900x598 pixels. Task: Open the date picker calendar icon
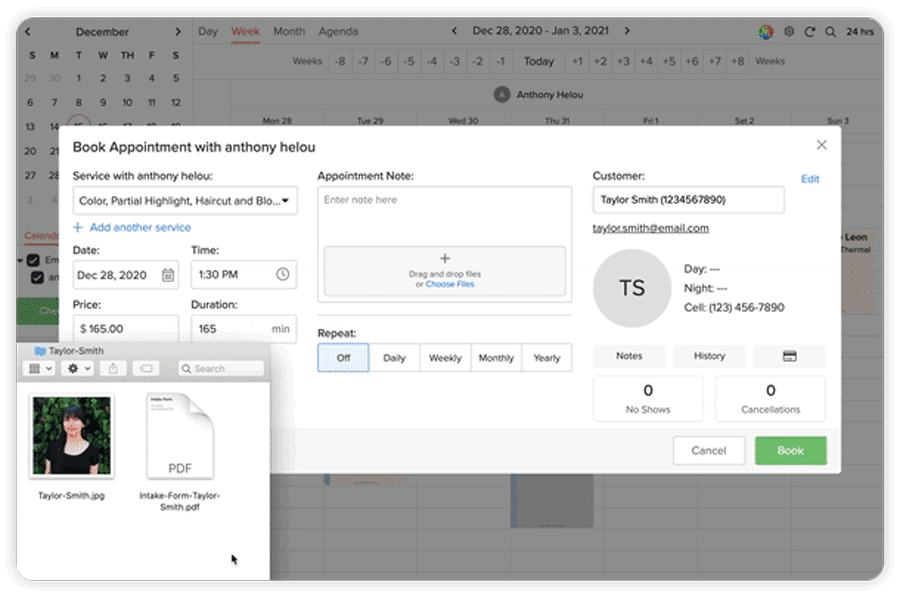coord(166,274)
